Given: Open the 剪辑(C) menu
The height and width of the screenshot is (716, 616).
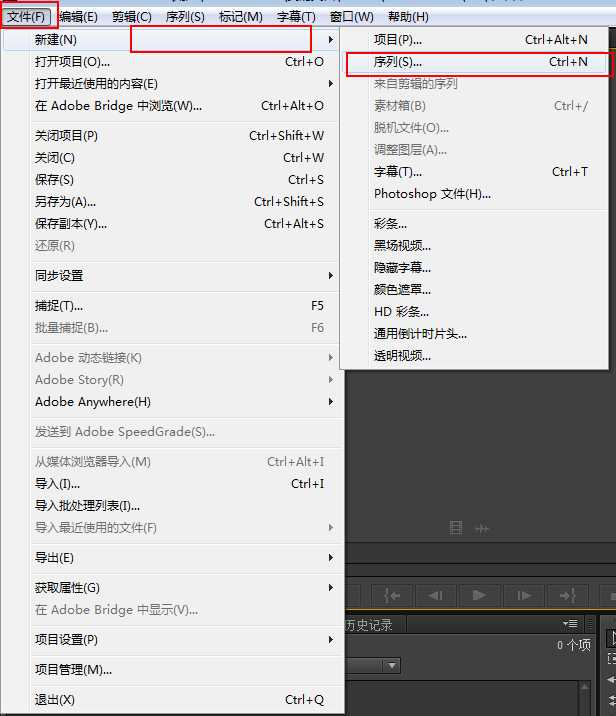Looking at the screenshot, I should 132,17.
